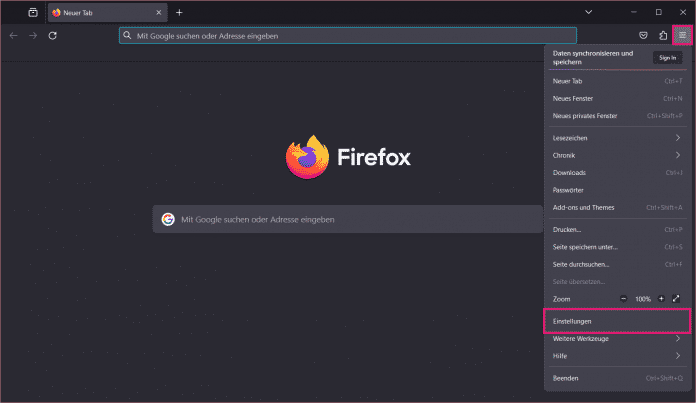Viewport: 696px width, 403px height.
Task: Click the hamburger application menu icon
Action: (x=682, y=35)
